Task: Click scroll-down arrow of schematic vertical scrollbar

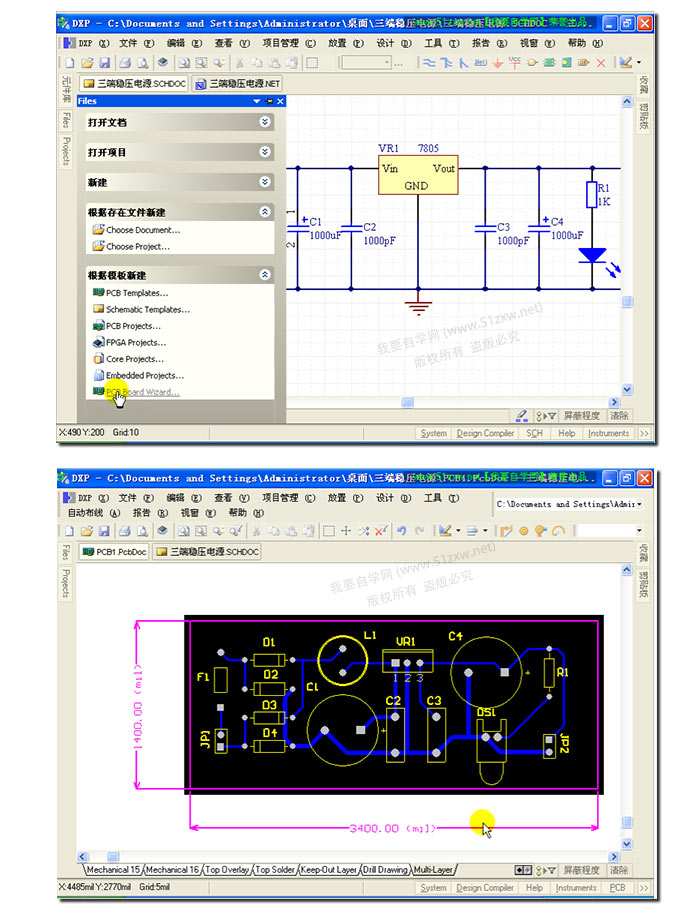Action: tap(627, 389)
